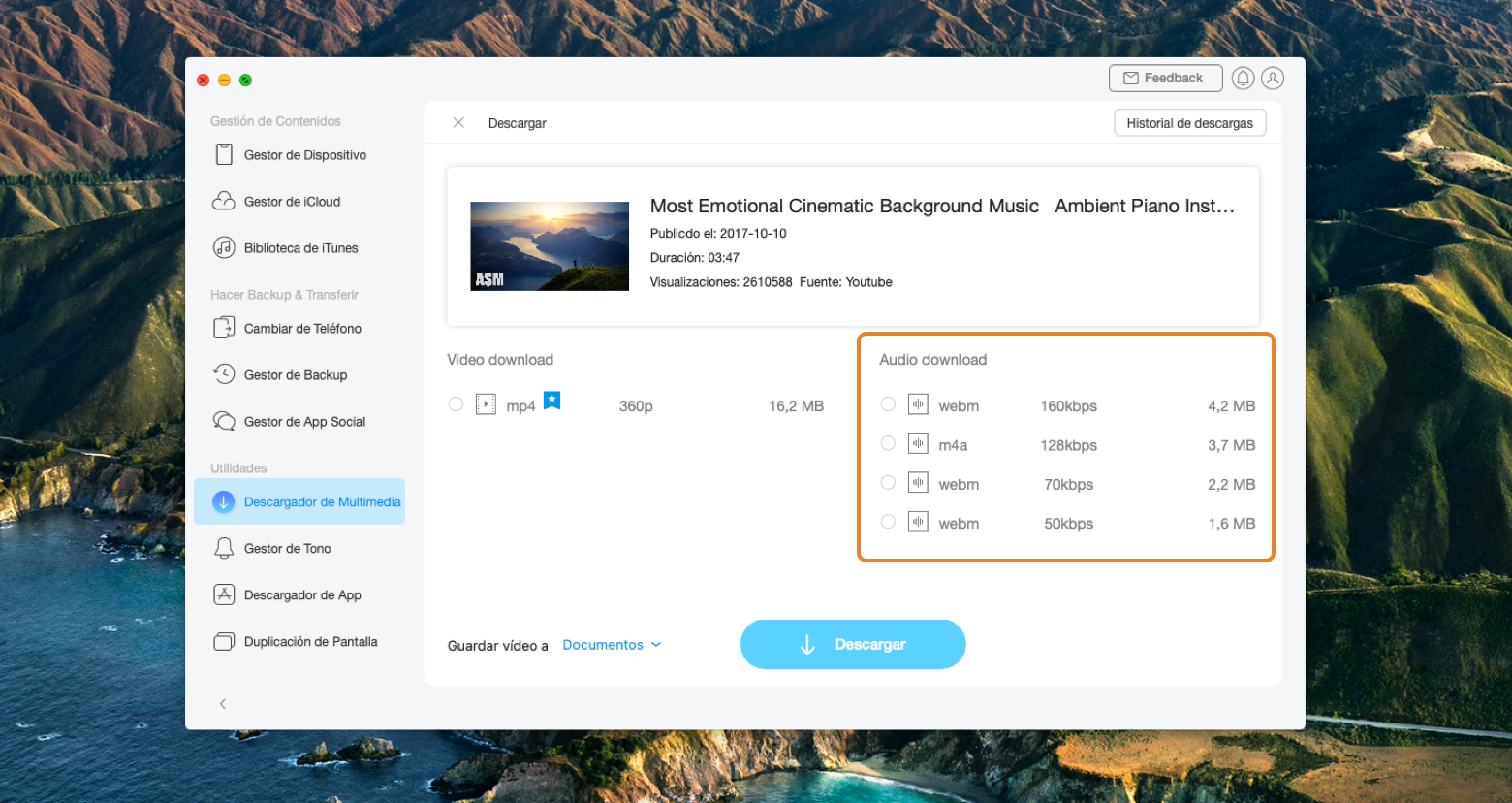Click the App Social chat bubble icon

click(224, 421)
